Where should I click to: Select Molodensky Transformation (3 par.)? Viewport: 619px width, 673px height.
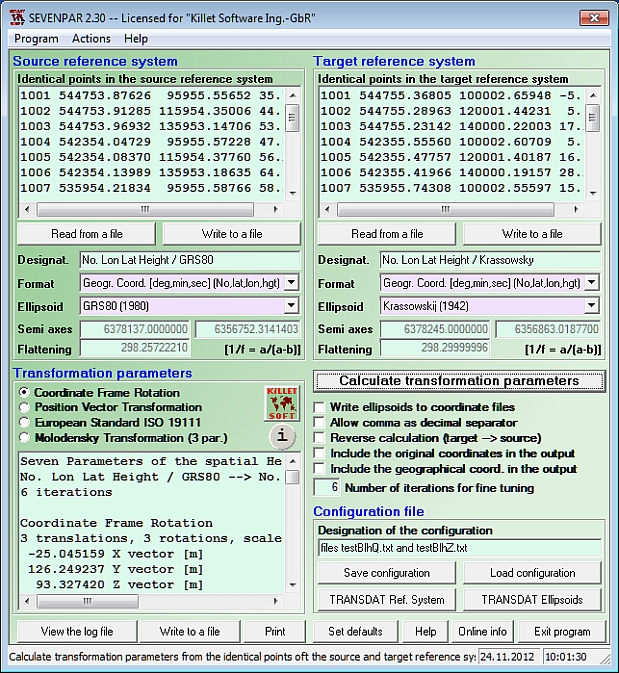point(24,438)
